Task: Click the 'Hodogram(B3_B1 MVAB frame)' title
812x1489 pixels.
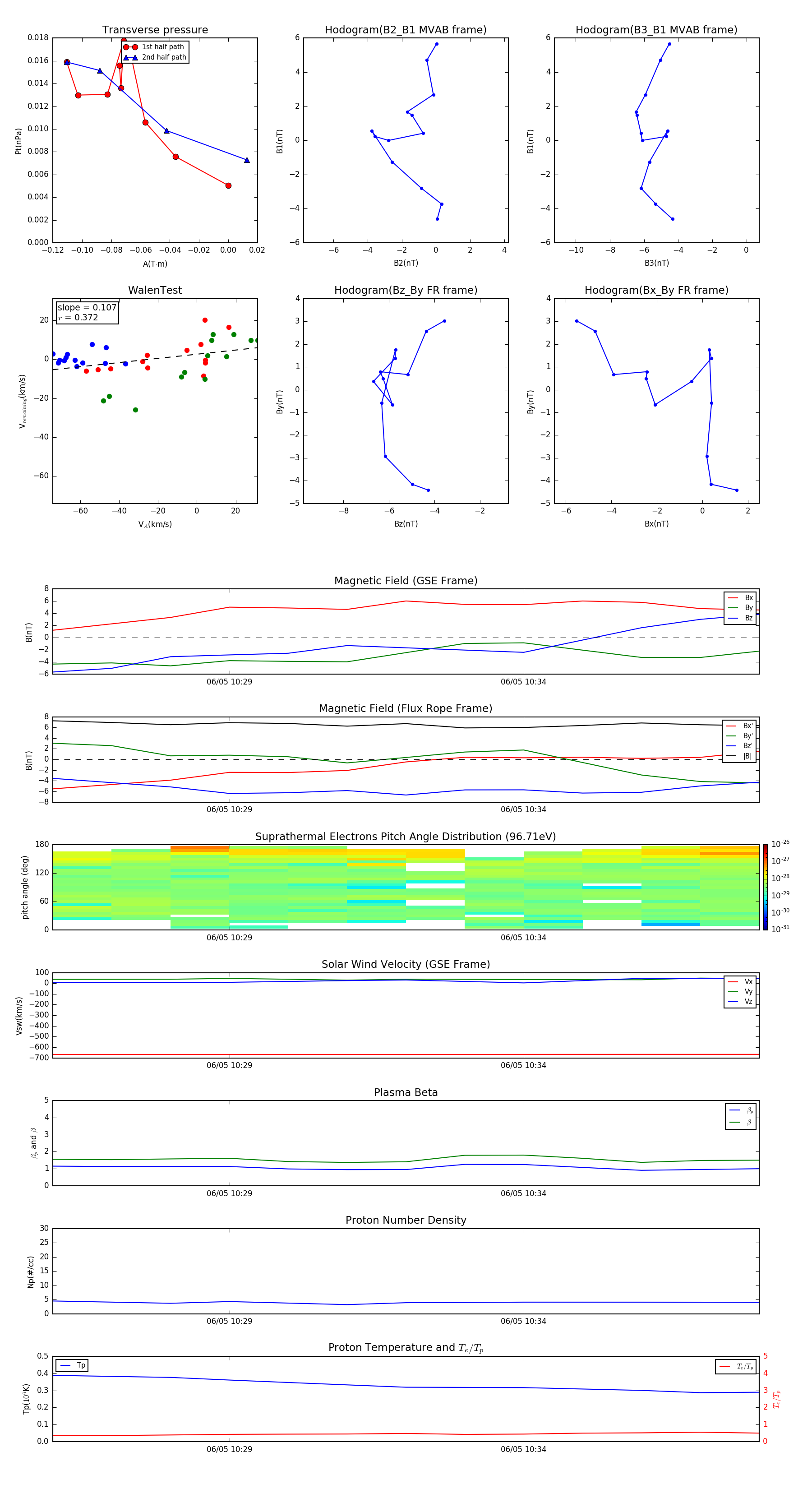Action: click(x=656, y=29)
